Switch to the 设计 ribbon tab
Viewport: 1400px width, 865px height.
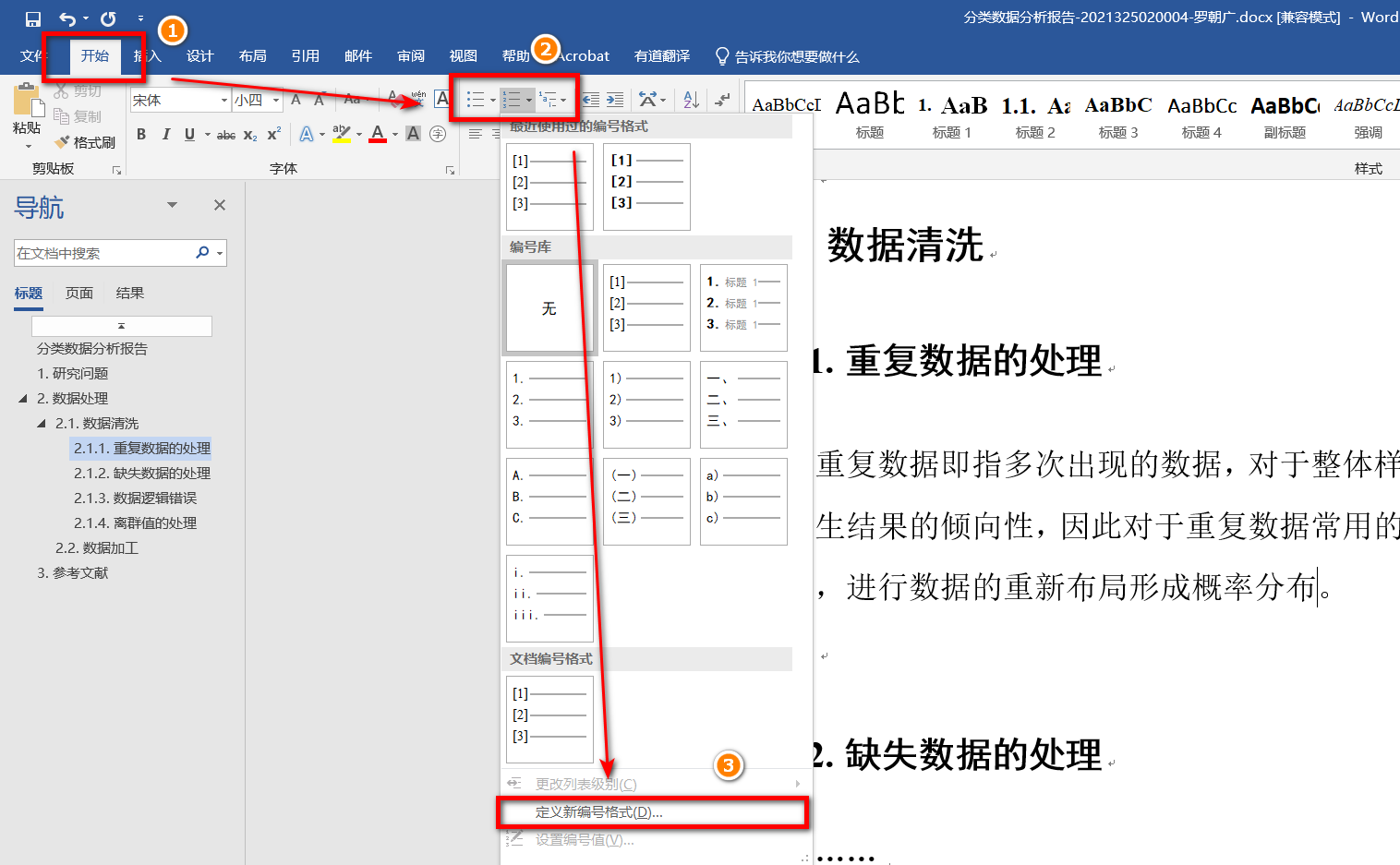click(199, 56)
